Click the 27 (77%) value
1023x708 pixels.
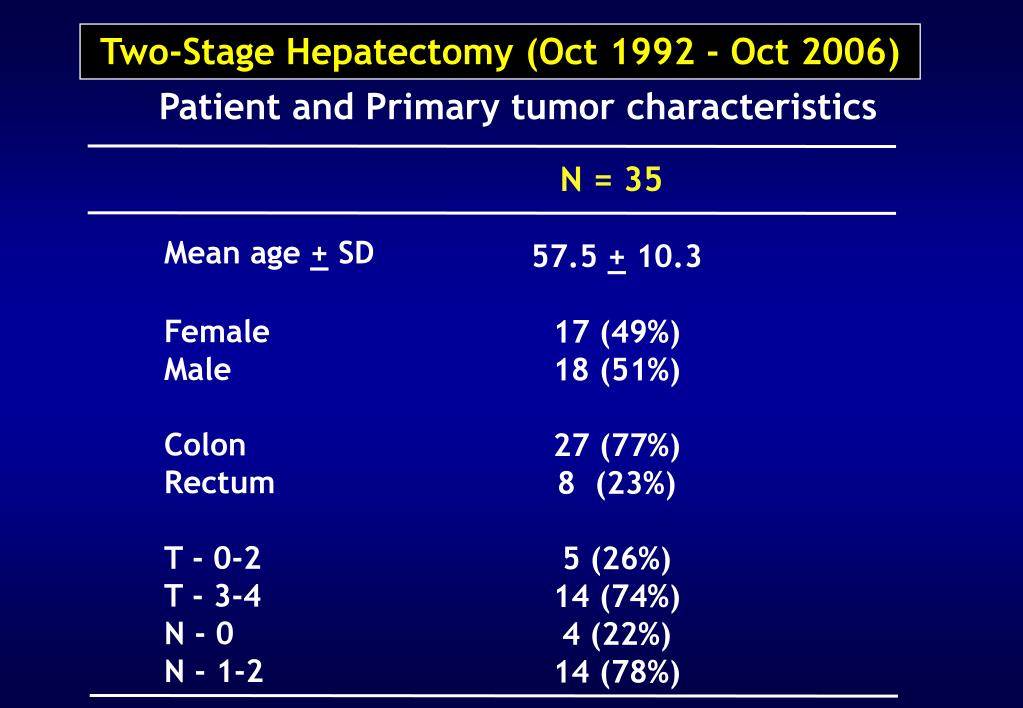[x=617, y=446]
